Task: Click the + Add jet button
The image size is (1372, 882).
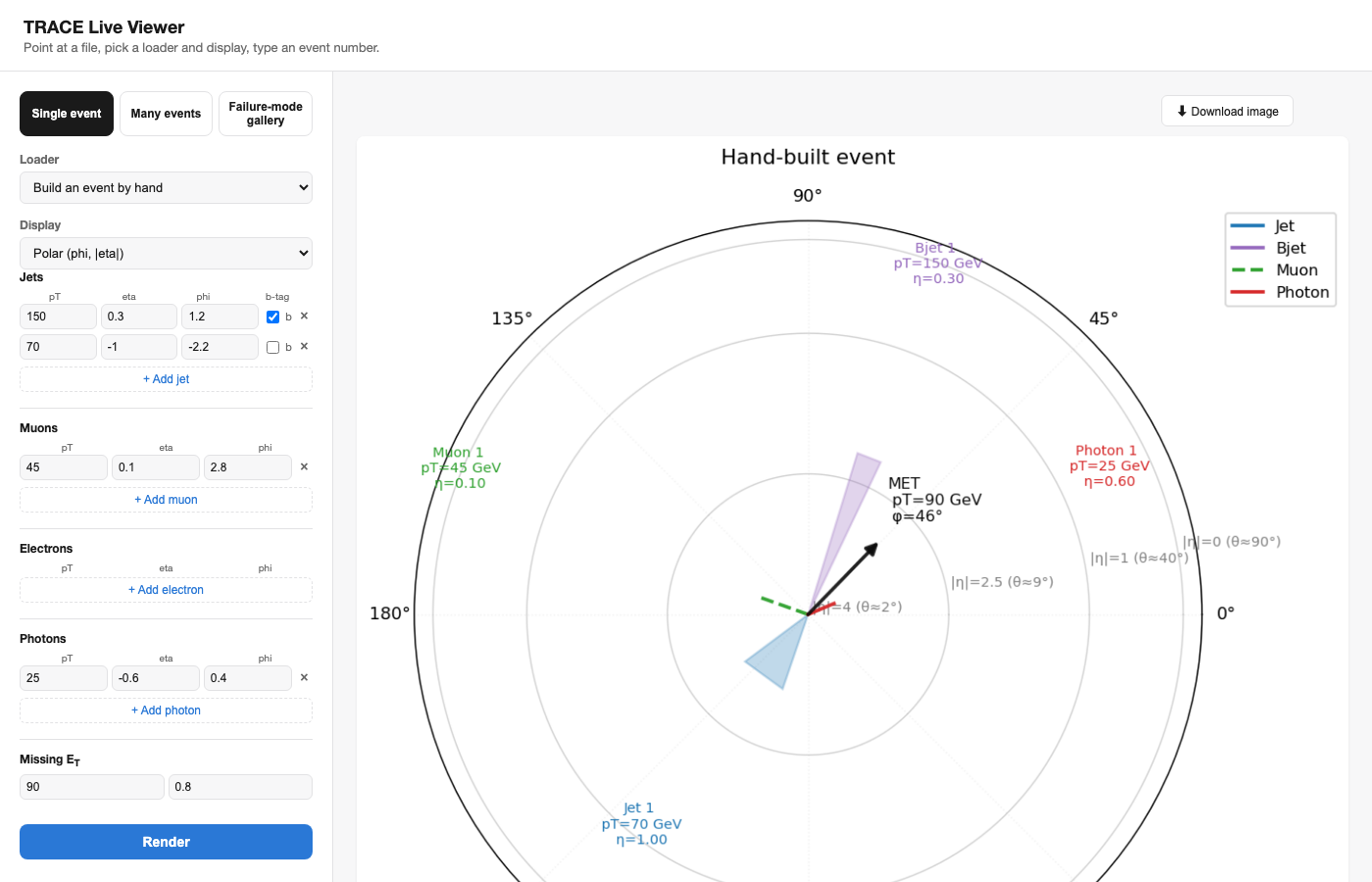Action: [166, 379]
